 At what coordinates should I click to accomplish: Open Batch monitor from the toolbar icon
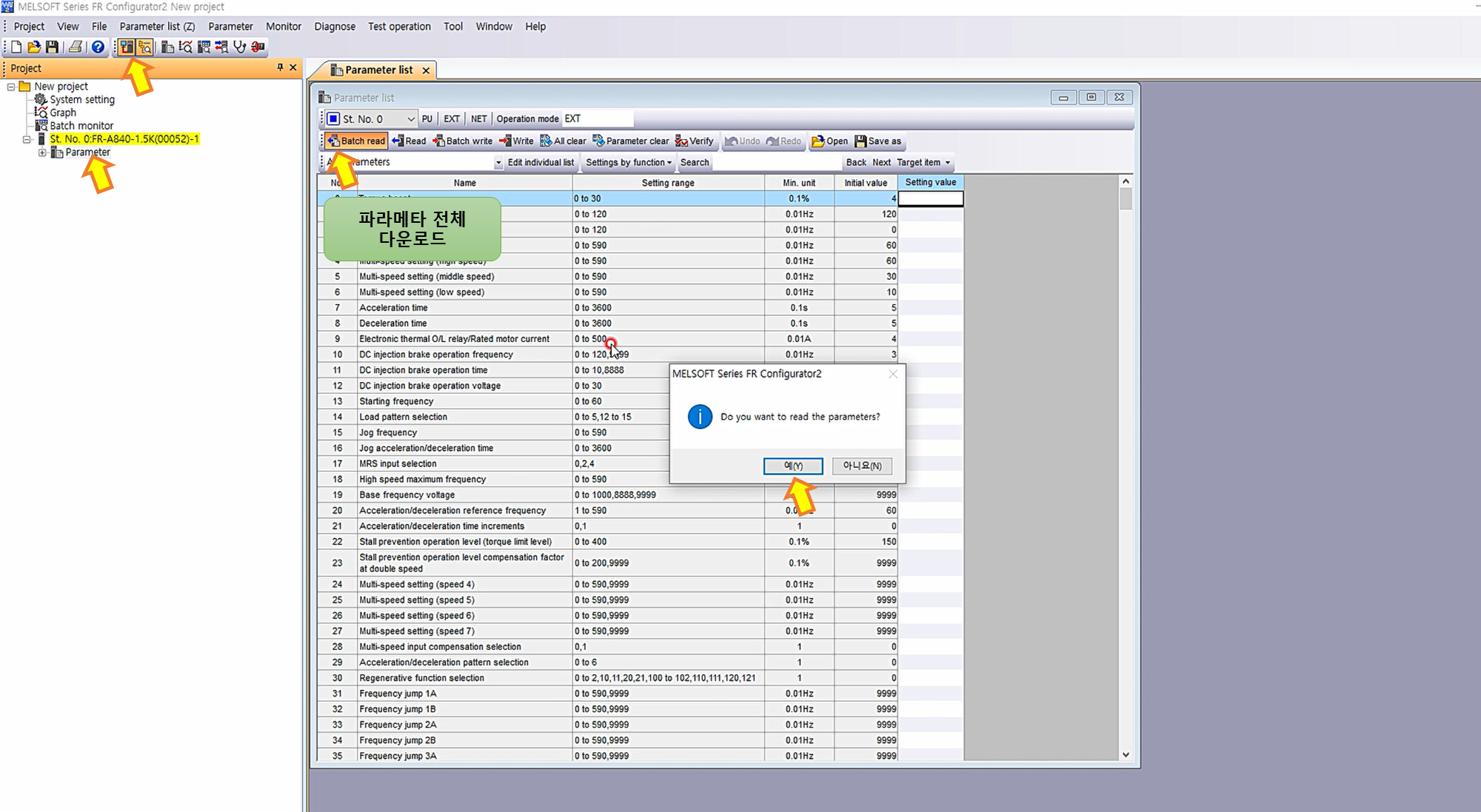[x=204, y=47]
